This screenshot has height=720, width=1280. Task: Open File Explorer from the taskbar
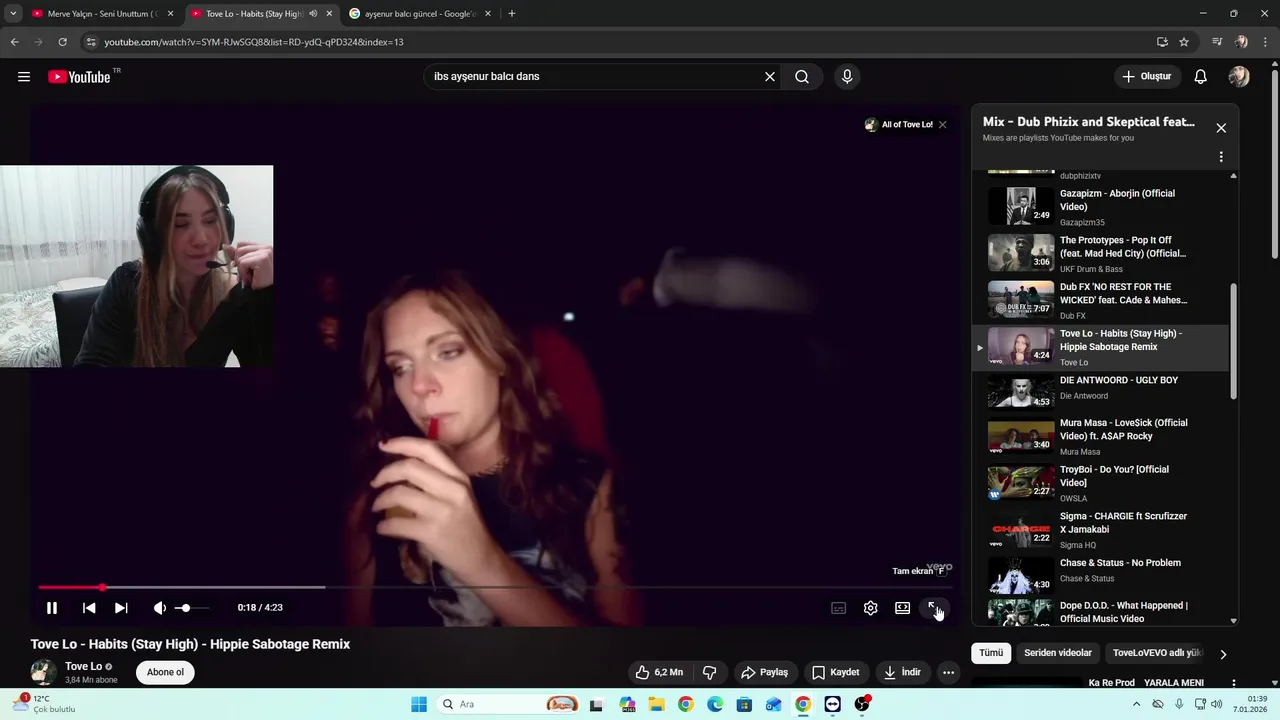point(657,704)
